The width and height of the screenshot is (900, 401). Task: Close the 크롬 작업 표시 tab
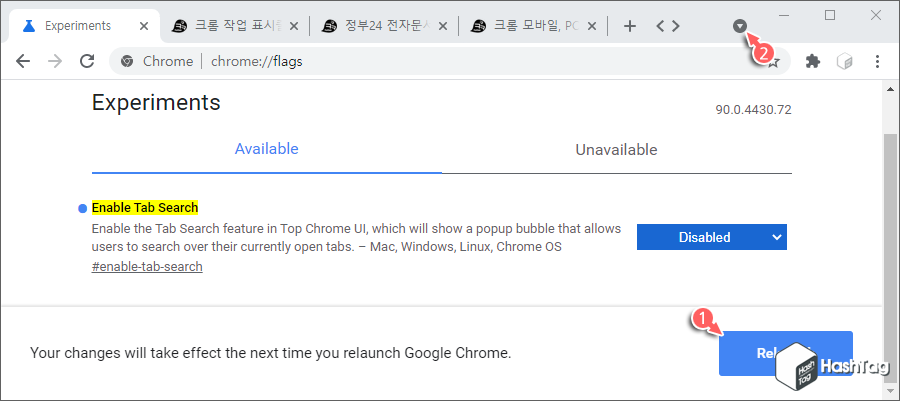(x=293, y=26)
